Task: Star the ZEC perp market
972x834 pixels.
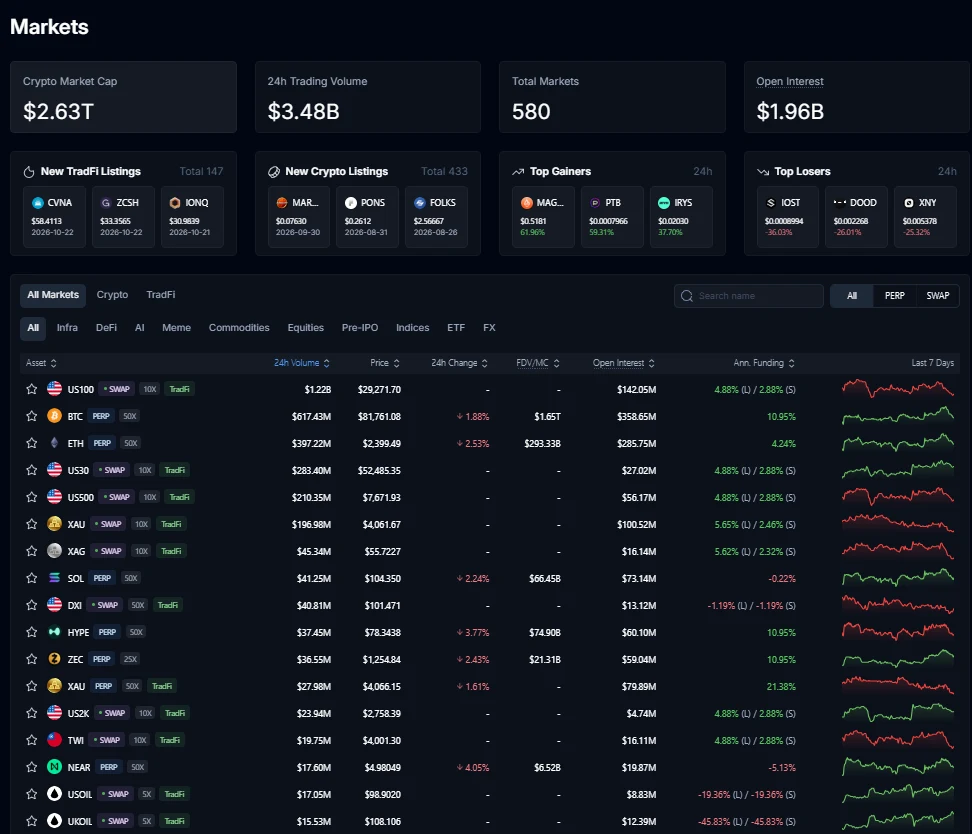Action: (32, 659)
